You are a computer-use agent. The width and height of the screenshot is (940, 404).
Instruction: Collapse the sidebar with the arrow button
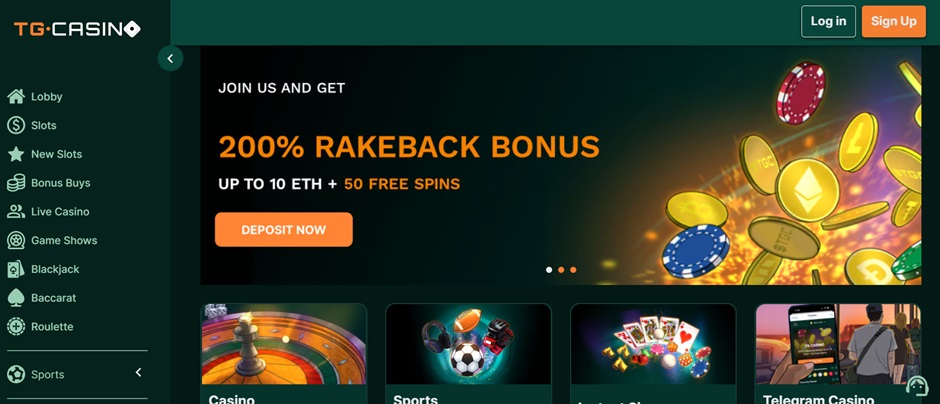170,58
